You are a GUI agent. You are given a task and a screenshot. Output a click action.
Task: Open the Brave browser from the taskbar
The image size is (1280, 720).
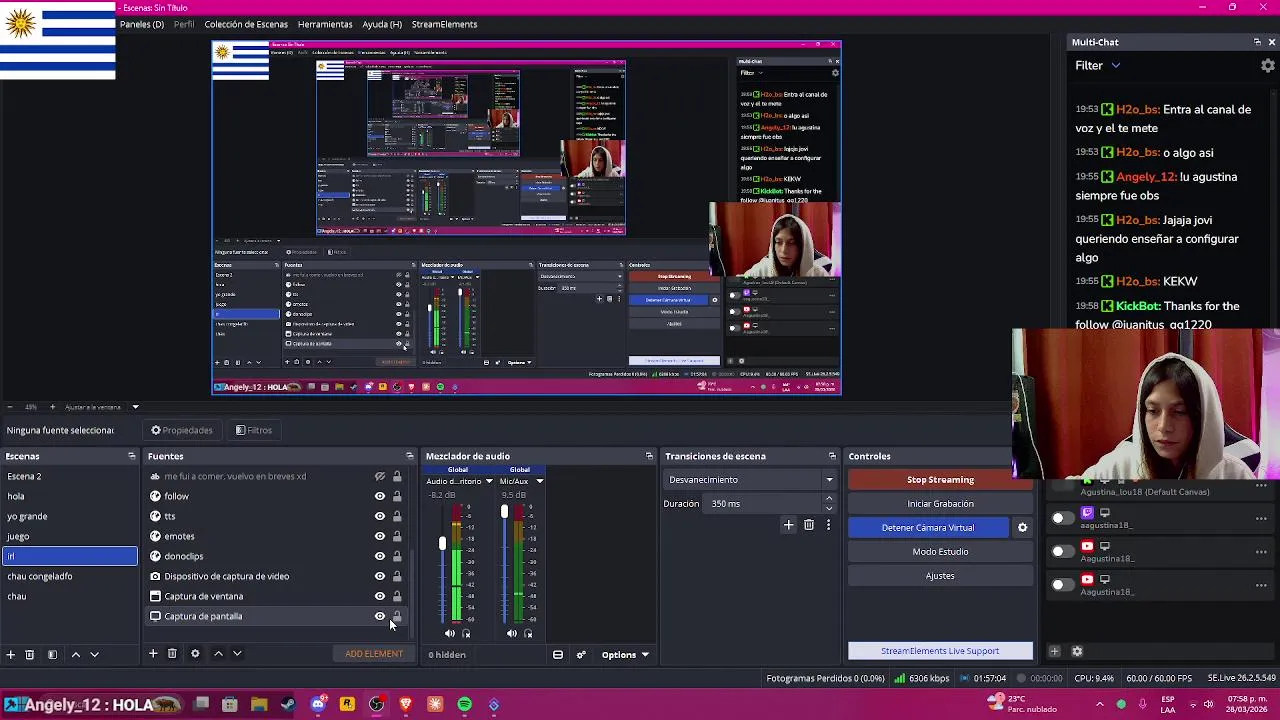coord(405,704)
